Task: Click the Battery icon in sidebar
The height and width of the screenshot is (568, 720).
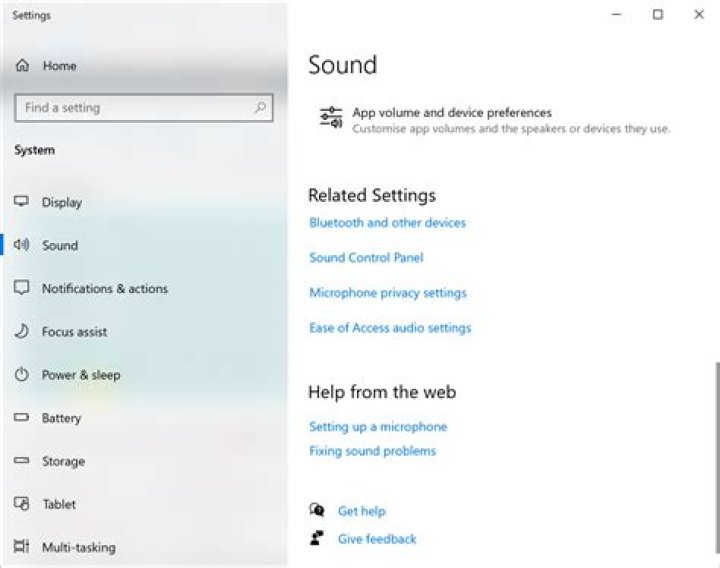Action: (x=22, y=418)
